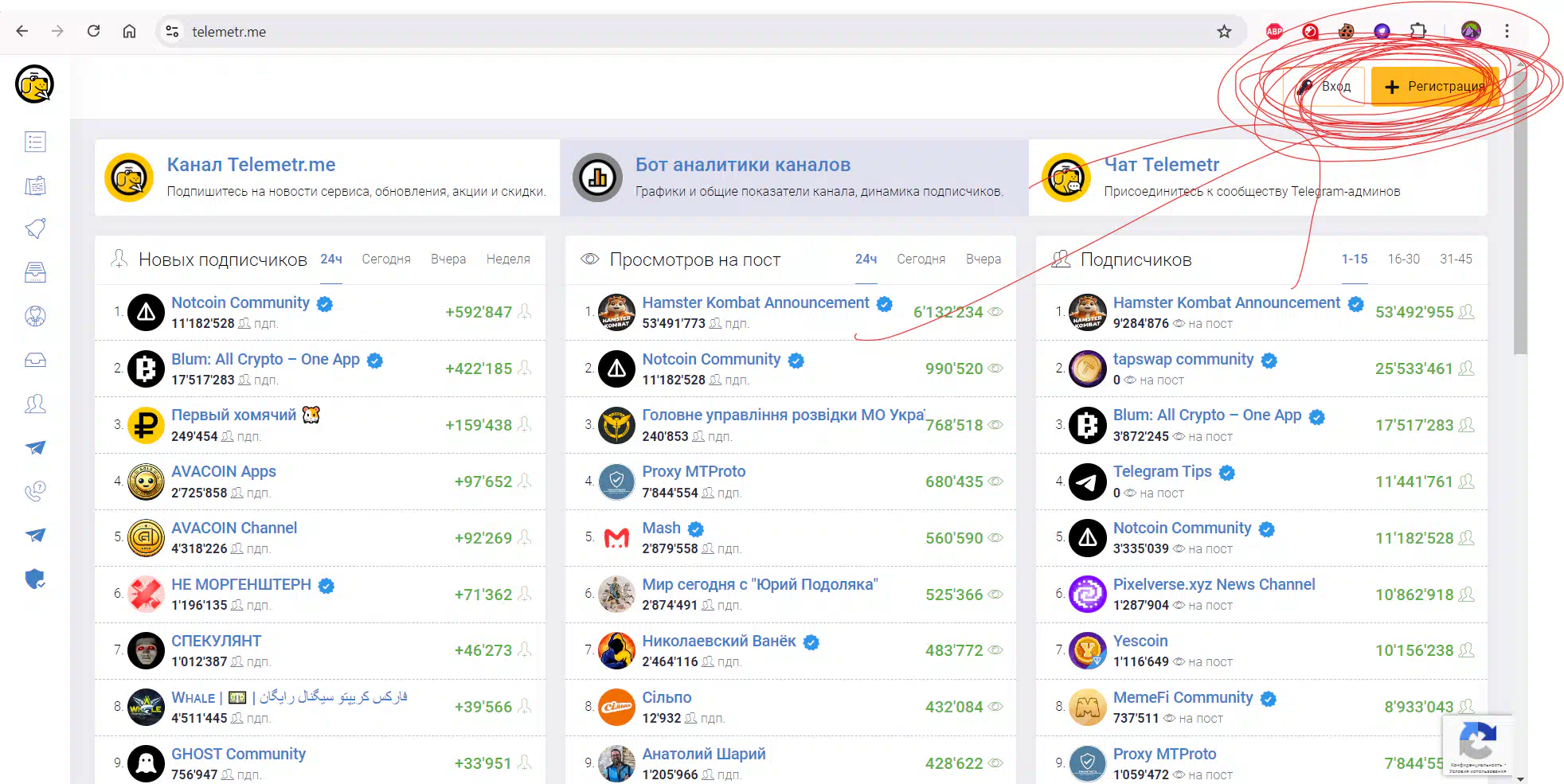
Task: Click the +592'847 subscriber gain value
Action: pyautogui.click(x=479, y=312)
